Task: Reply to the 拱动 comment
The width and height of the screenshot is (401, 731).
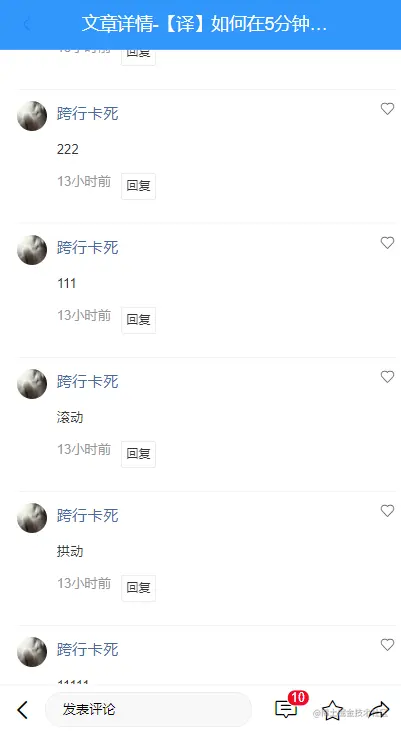Action: tap(138, 588)
